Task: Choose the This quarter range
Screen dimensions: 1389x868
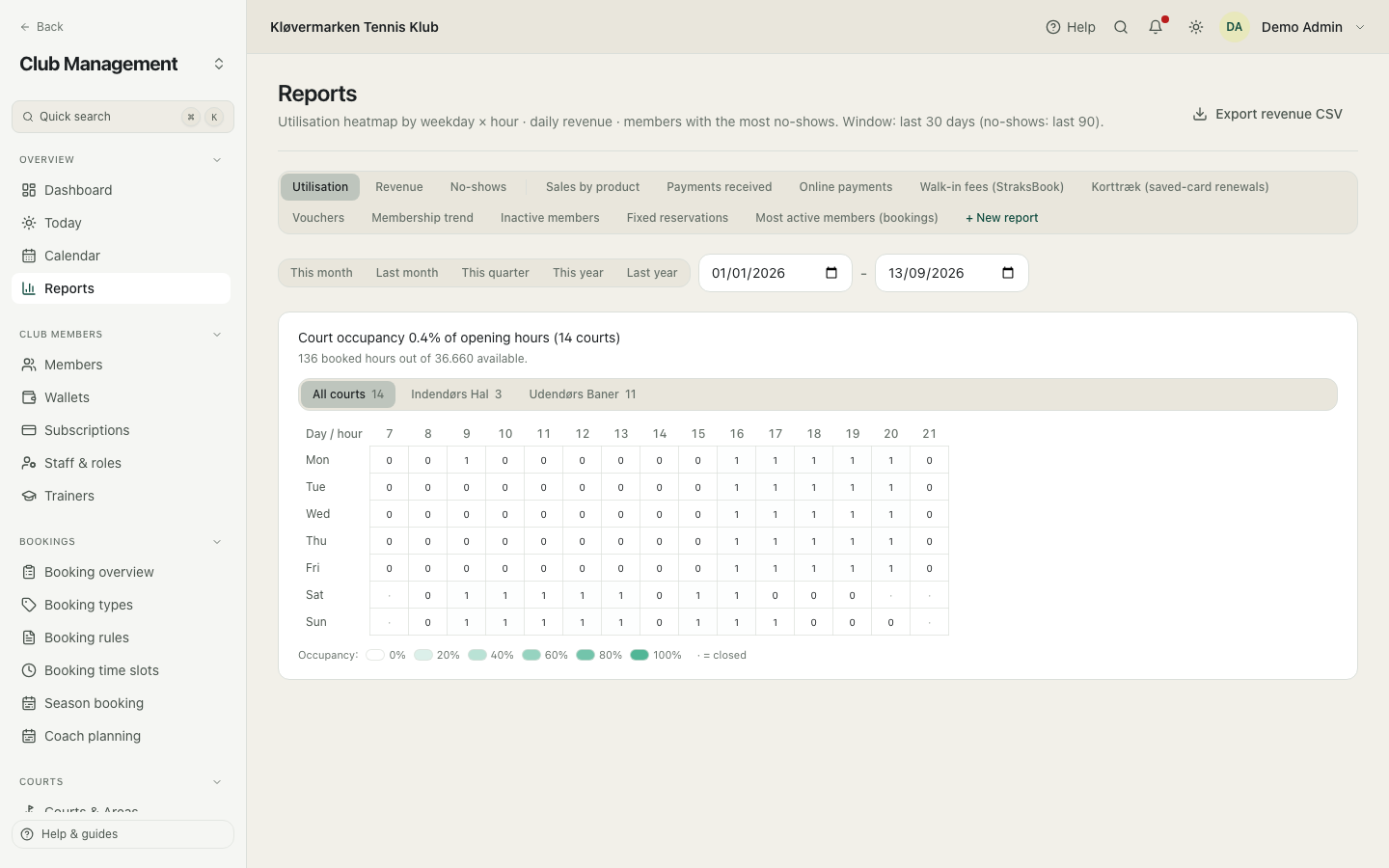Action: tap(496, 273)
